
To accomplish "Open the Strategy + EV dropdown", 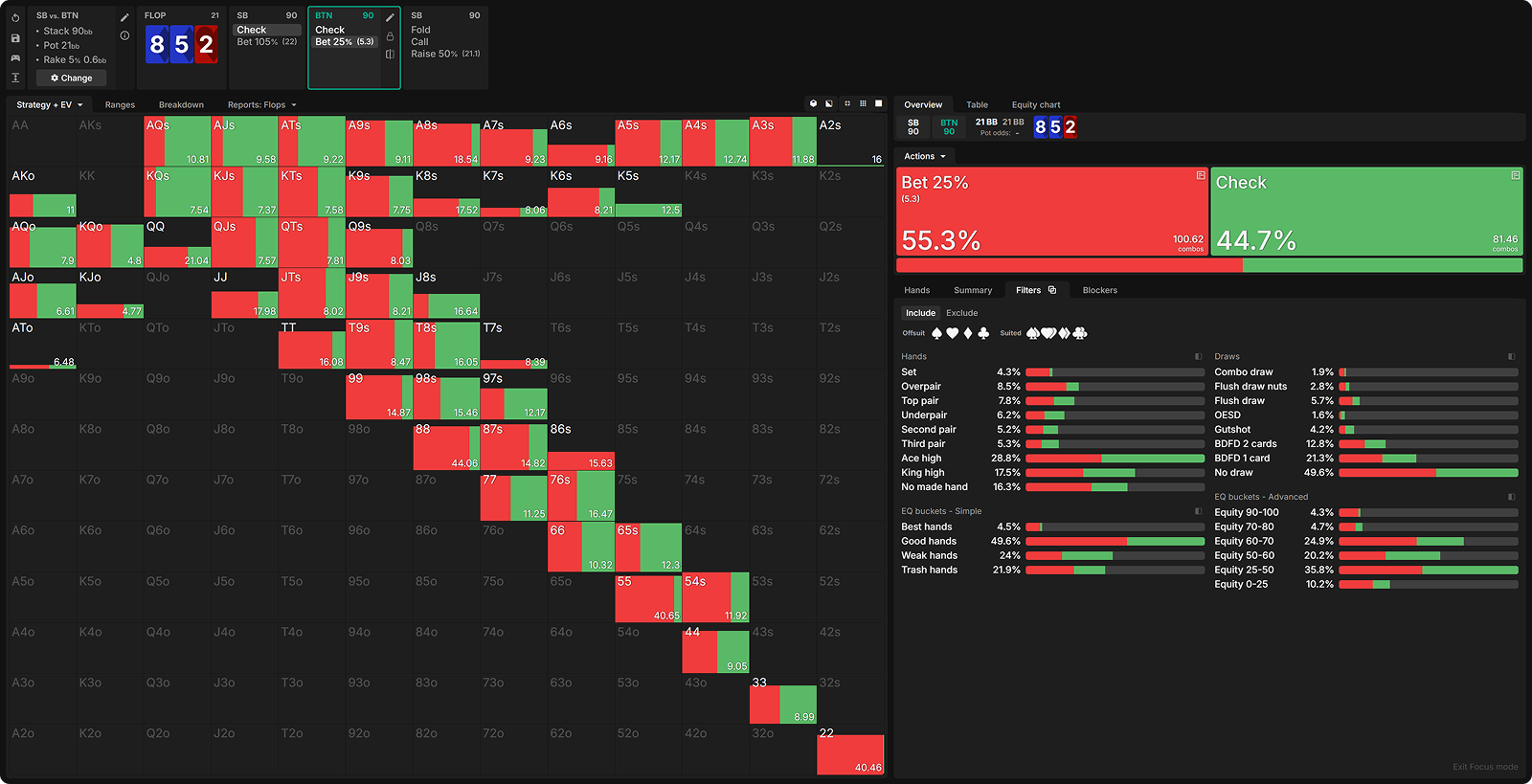I will [49, 105].
